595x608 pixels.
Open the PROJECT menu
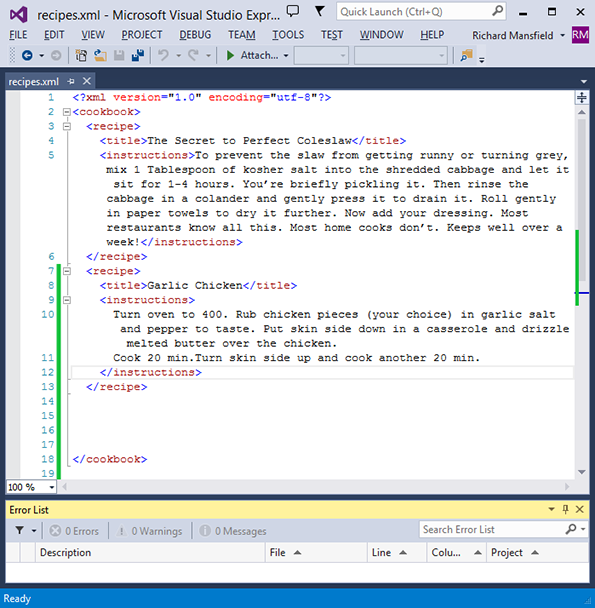[x=142, y=35]
